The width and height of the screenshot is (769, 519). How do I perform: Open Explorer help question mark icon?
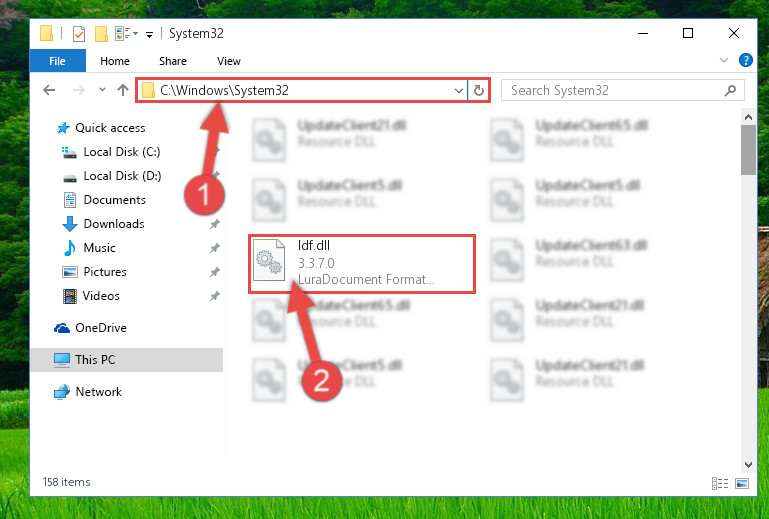click(x=745, y=60)
